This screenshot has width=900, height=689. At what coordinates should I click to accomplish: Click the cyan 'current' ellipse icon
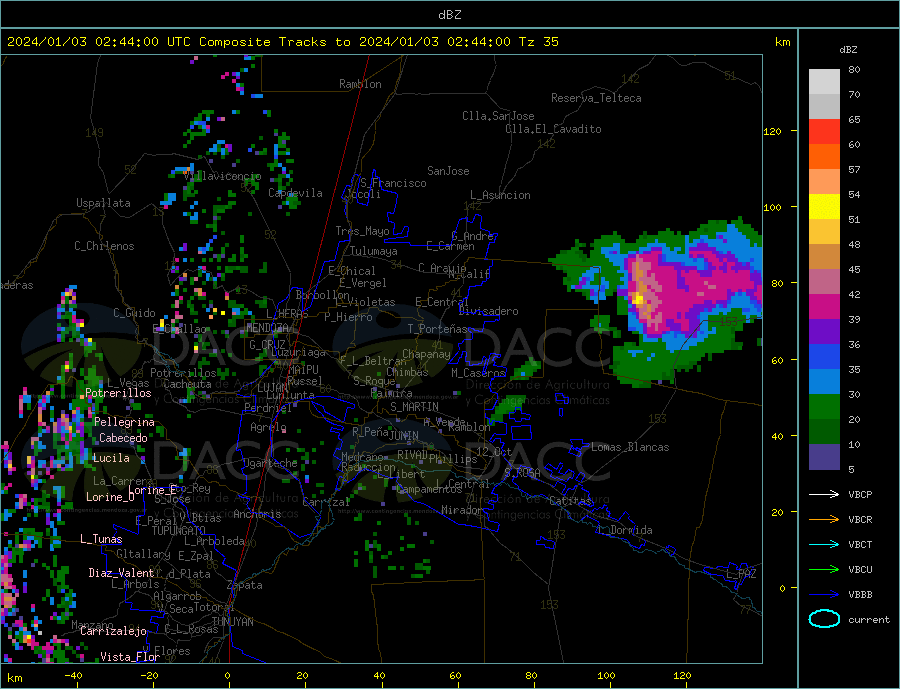pos(824,619)
